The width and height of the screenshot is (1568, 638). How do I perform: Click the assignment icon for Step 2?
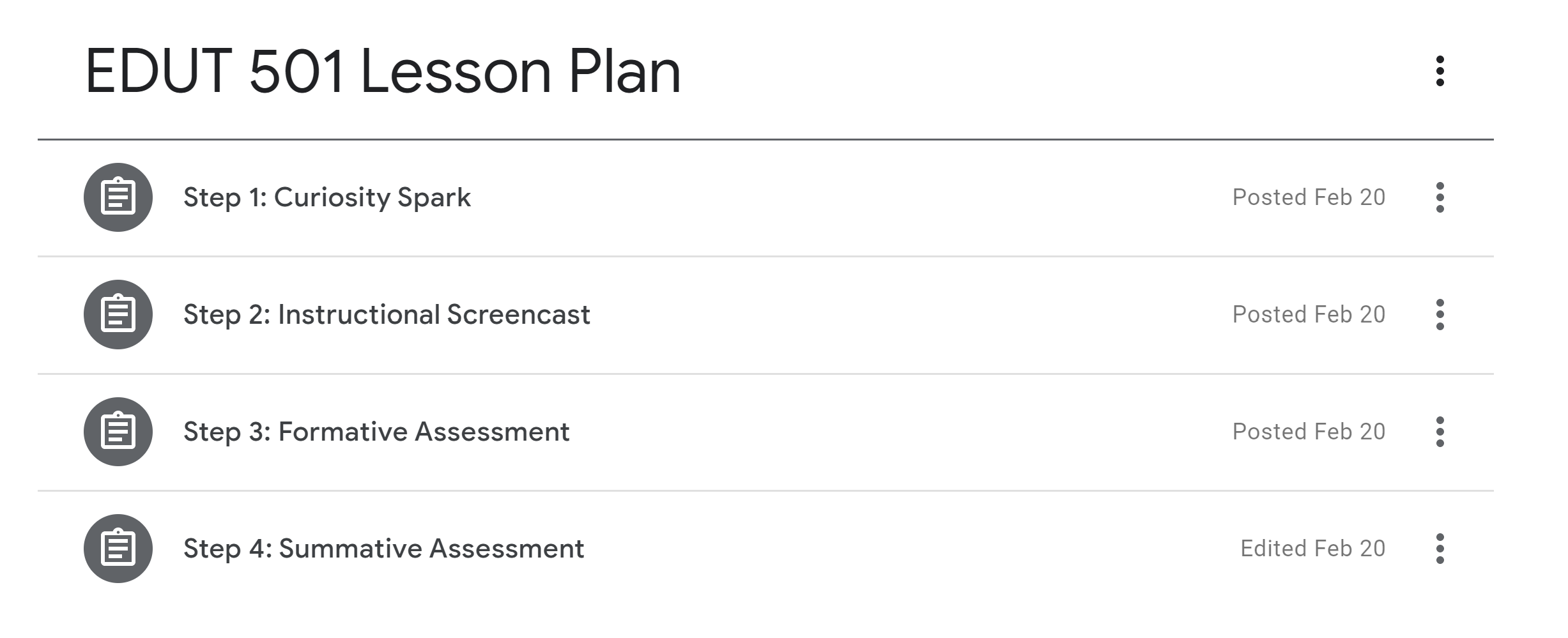pyautogui.click(x=118, y=314)
